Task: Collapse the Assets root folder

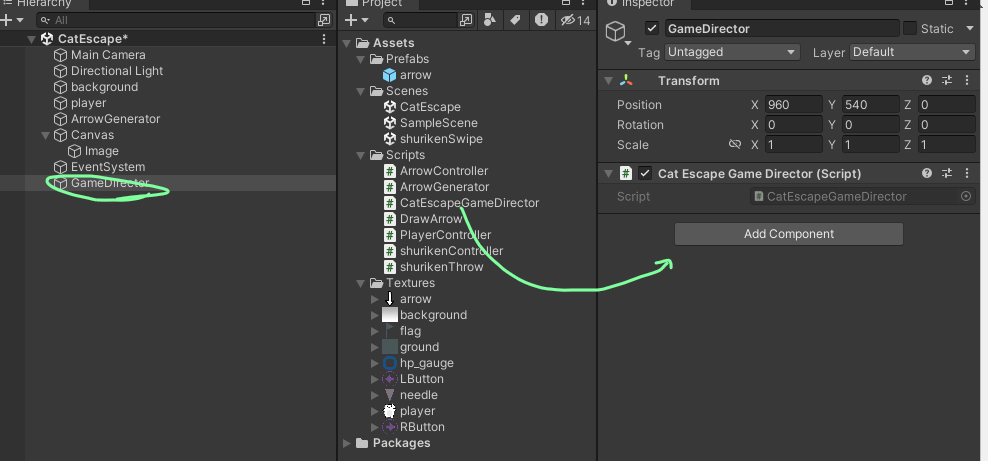Action: pos(347,43)
